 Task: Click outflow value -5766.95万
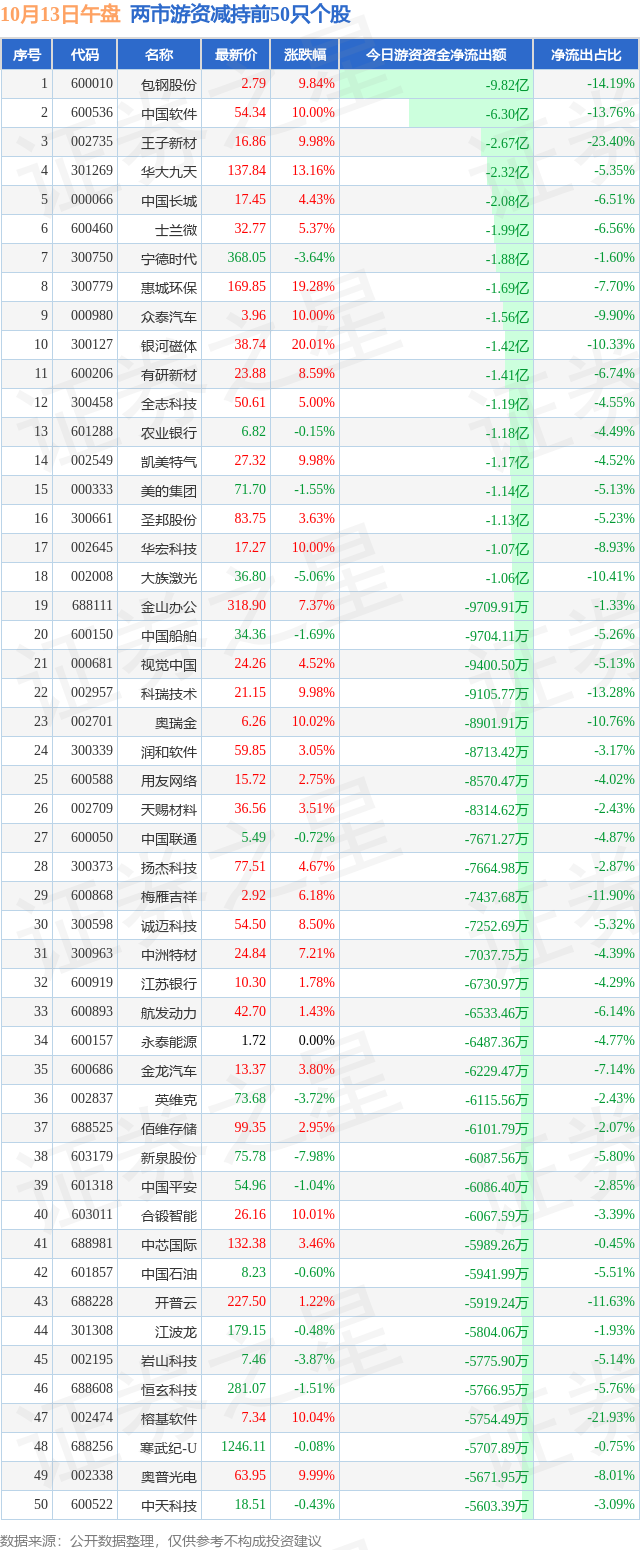(497, 1389)
